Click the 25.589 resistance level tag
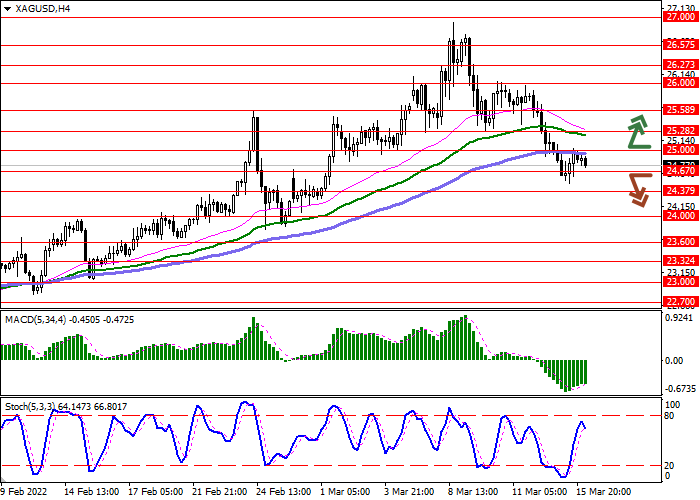This screenshot has width=700, height=500. click(x=681, y=110)
